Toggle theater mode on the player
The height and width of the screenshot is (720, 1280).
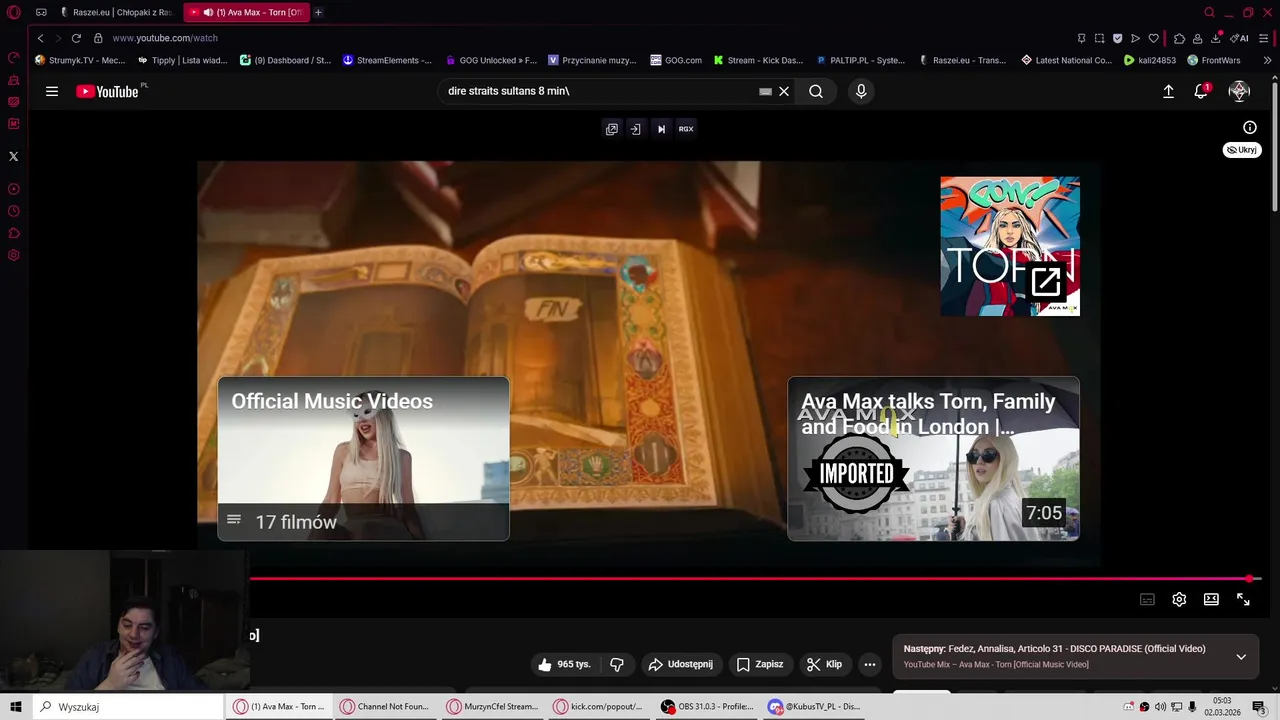(x=1211, y=599)
